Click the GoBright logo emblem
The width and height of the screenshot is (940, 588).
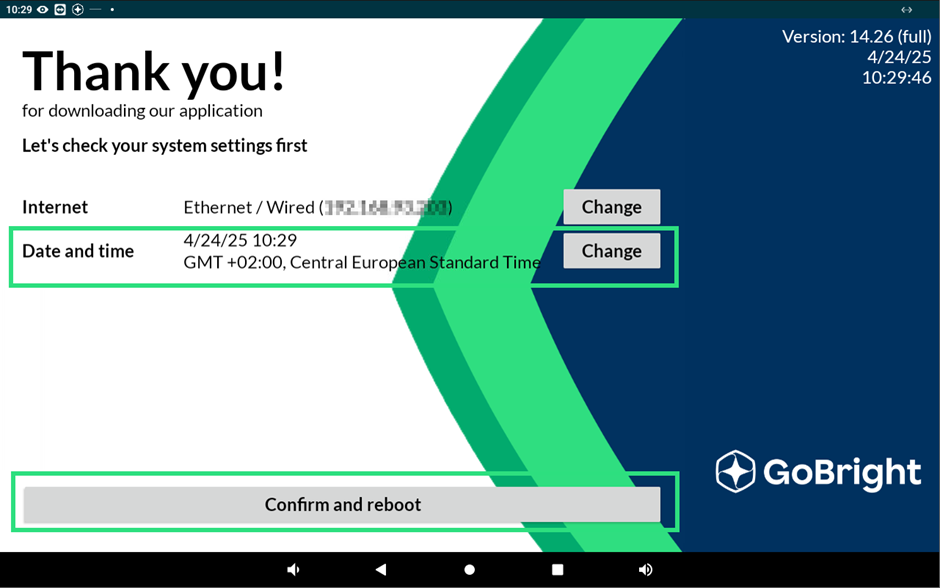coord(735,471)
